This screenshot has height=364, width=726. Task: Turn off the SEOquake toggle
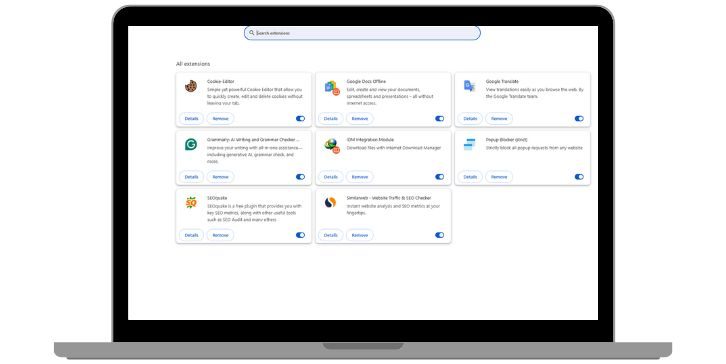coord(300,235)
